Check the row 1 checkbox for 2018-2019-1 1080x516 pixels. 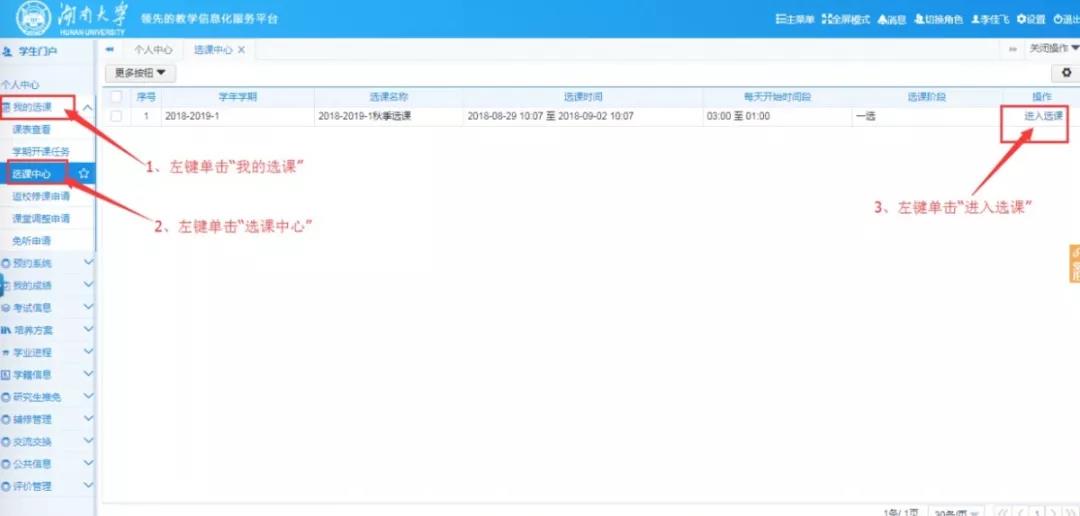(x=116, y=116)
